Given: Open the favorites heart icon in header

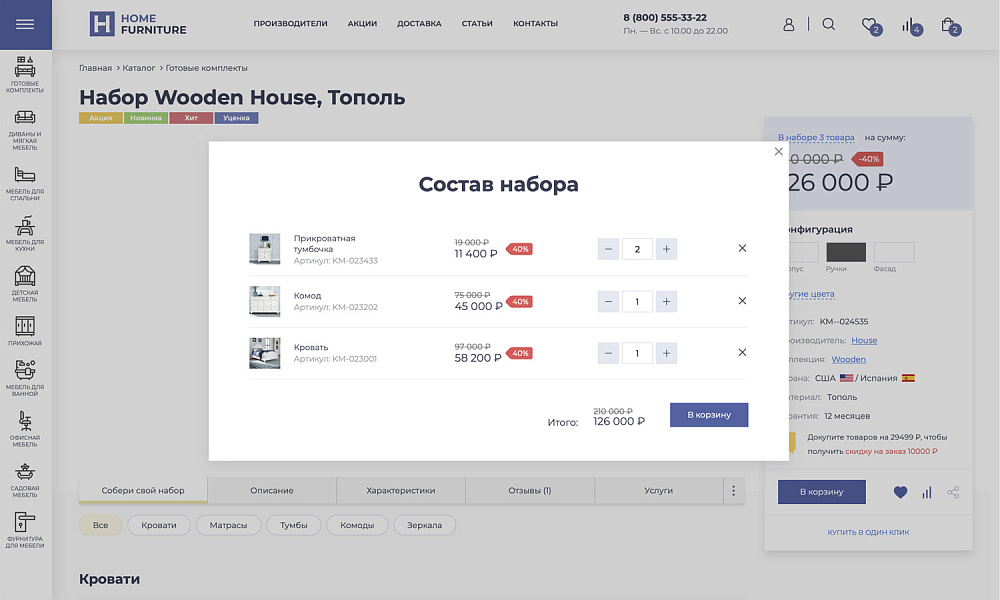Looking at the screenshot, I should coord(868,25).
